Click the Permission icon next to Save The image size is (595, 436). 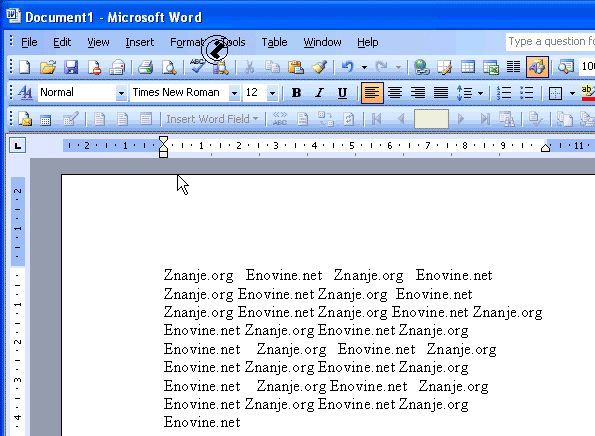[x=94, y=68]
